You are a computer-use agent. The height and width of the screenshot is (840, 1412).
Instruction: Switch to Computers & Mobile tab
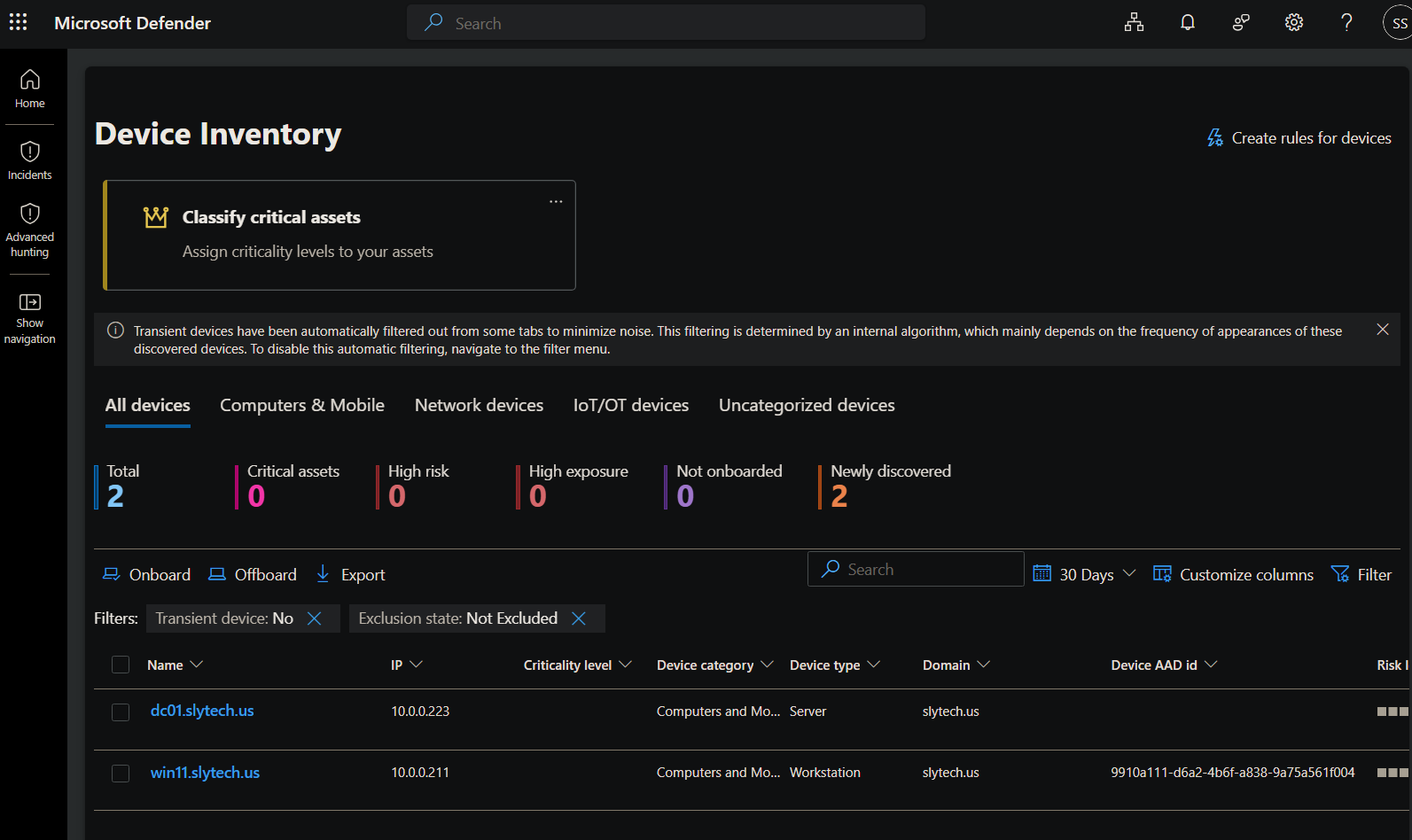(x=302, y=406)
